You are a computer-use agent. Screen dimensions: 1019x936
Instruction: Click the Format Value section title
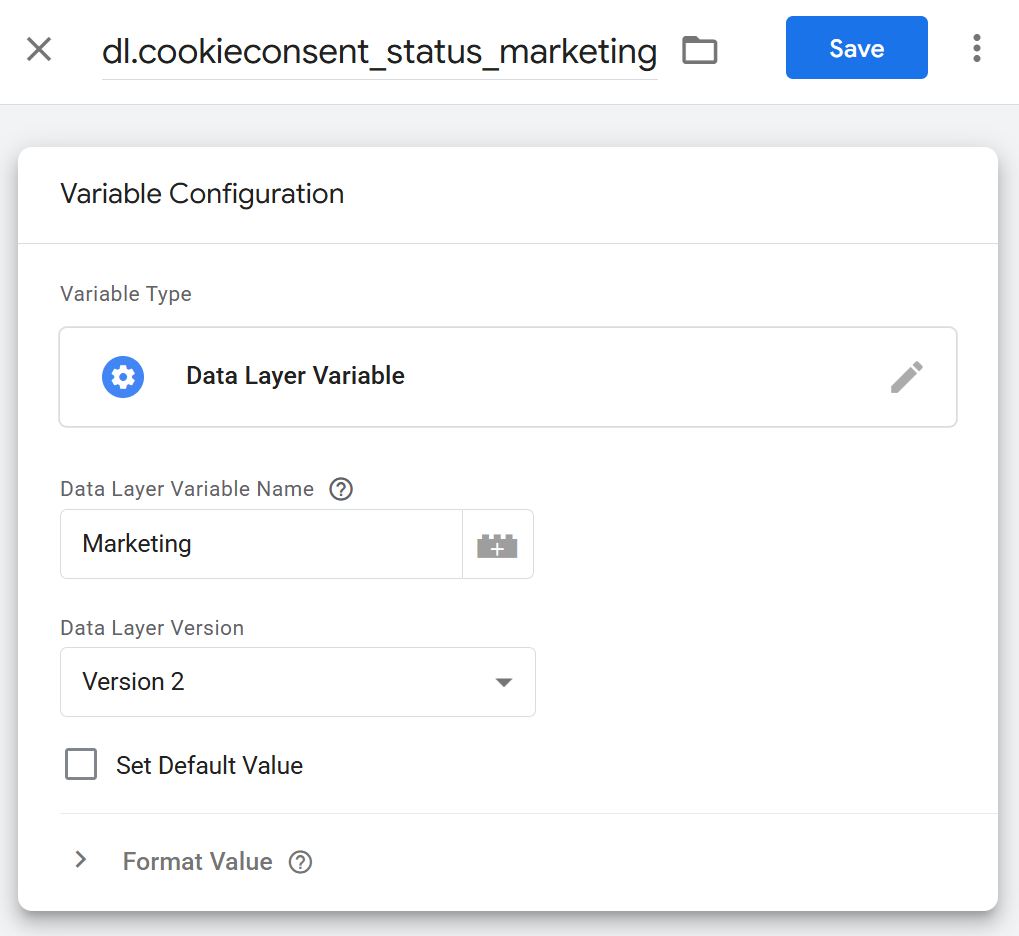click(197, 862)
